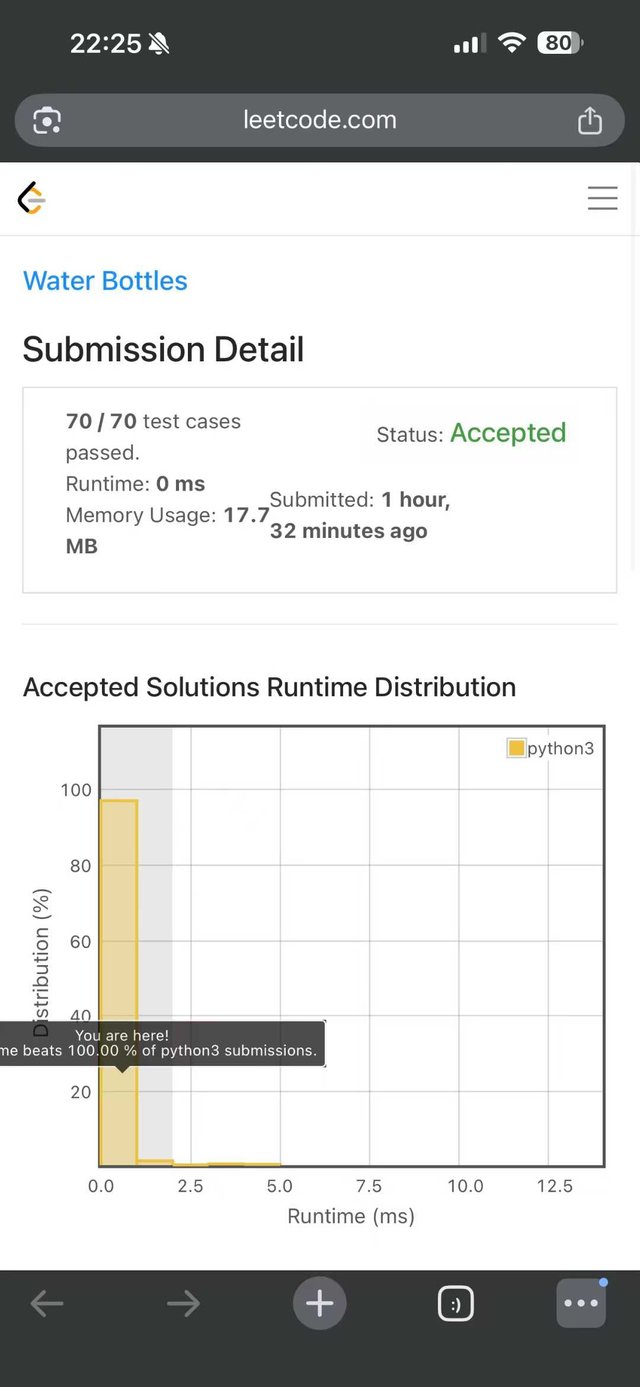
Task: Tap the reader camera icon in address bar
Action: tap(47, 120)
